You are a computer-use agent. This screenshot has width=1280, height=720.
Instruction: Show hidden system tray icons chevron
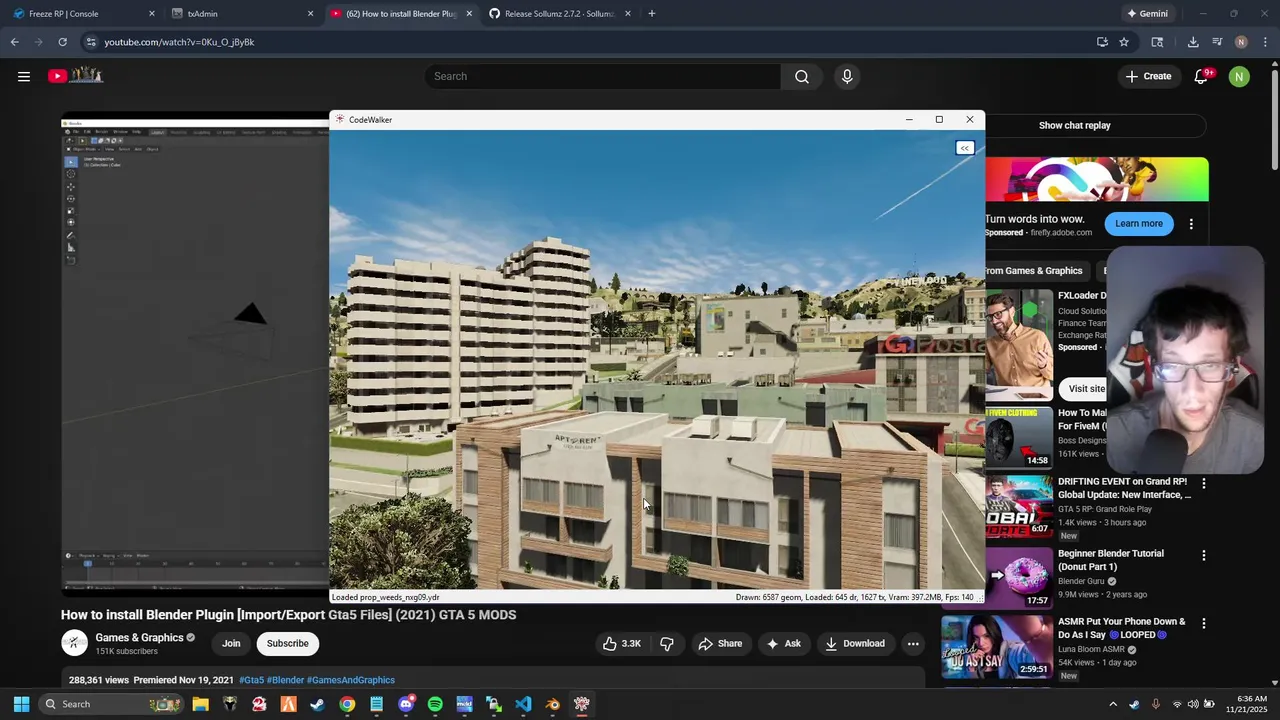click(x=1113, y=704)
